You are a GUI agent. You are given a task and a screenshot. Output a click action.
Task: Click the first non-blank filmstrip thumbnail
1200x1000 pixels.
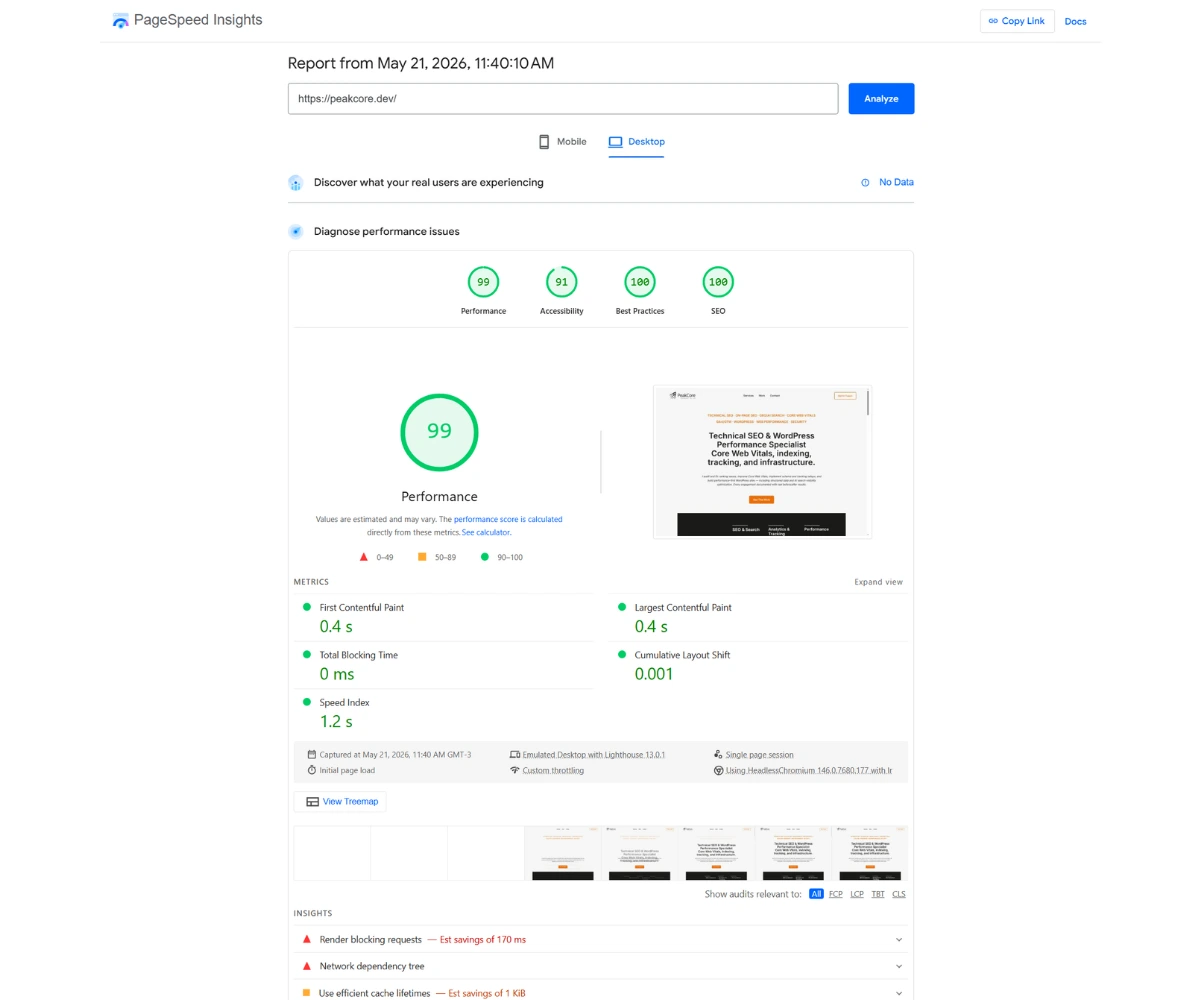tap(563, 853)
